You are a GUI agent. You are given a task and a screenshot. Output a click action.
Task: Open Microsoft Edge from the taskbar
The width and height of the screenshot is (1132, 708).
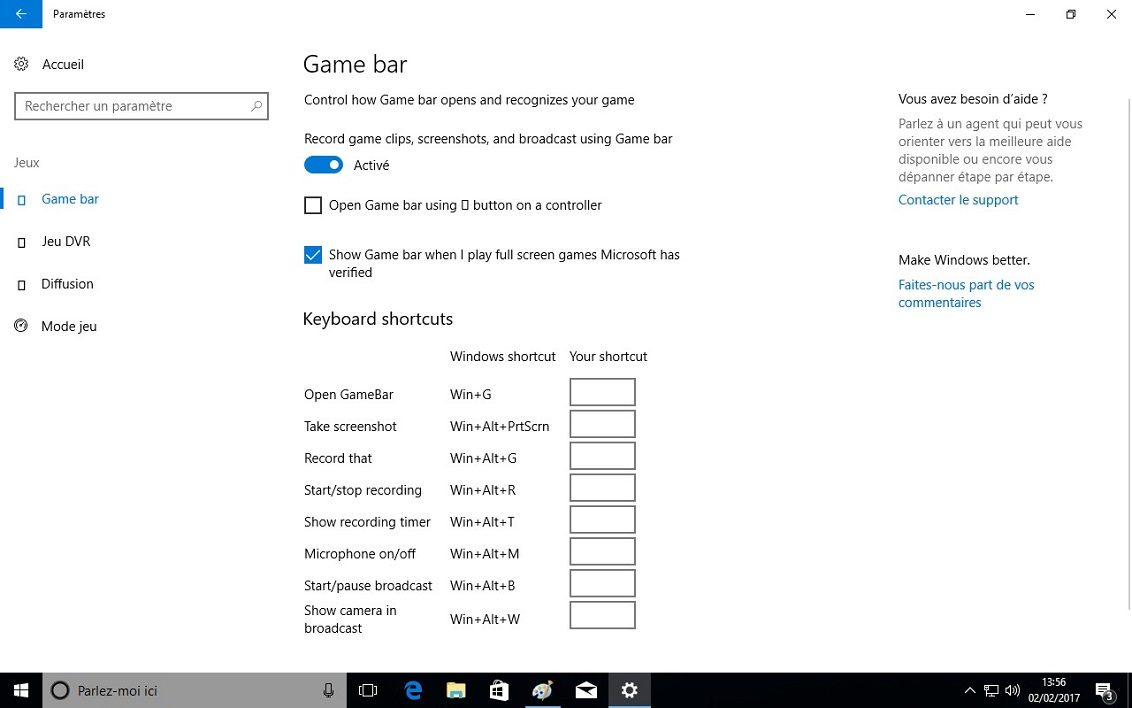413,690
